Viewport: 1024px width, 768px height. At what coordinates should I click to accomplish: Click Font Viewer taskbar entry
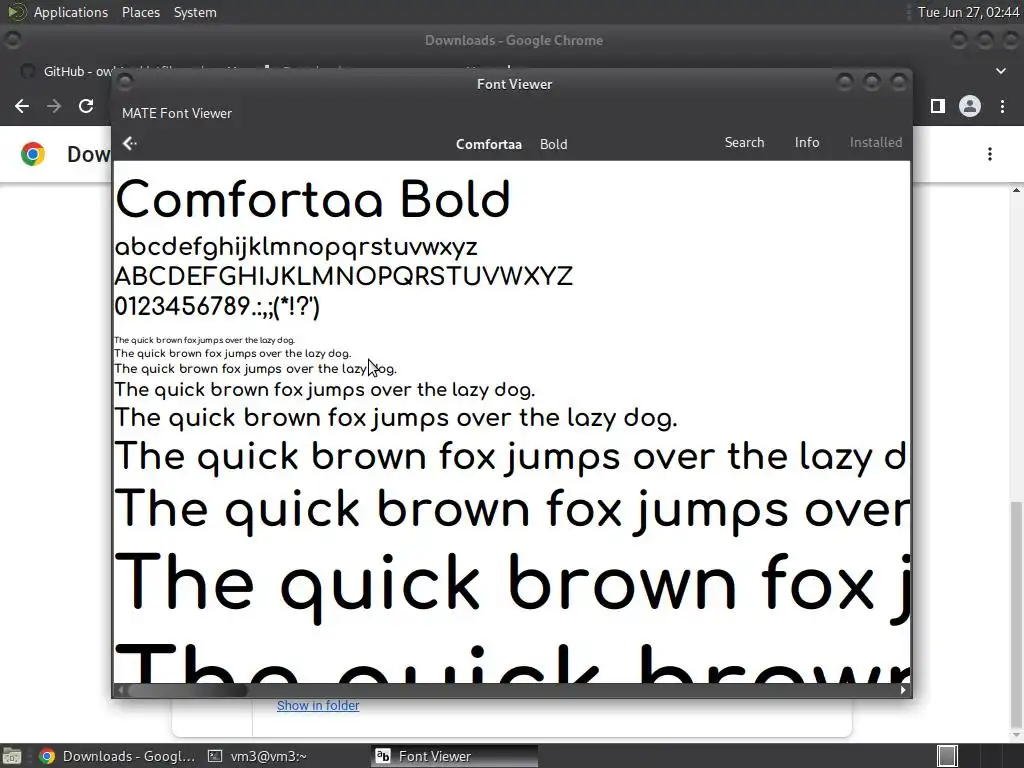[455, 756]
